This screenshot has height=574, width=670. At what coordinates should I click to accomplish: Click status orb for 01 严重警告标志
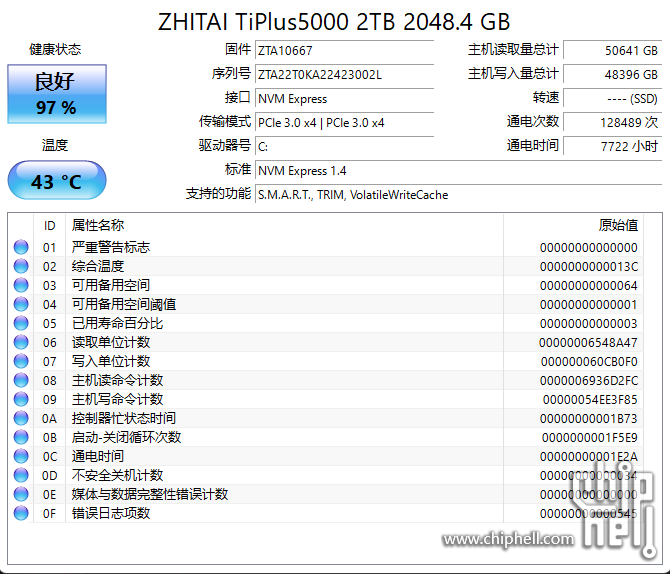click(x=21, y=247)
